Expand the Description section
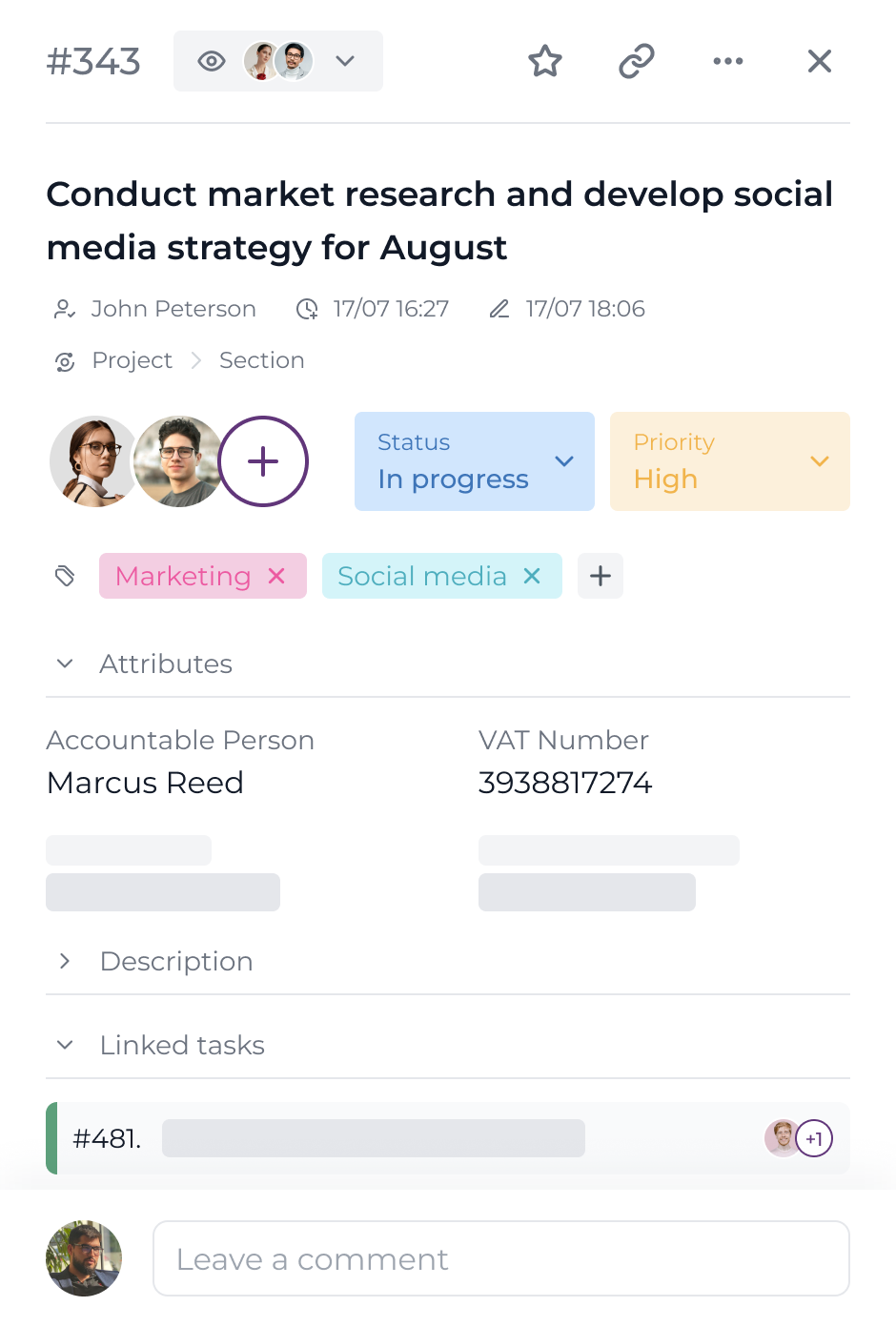The width and height of the screenshot is (896, 1327). [65, 961]
